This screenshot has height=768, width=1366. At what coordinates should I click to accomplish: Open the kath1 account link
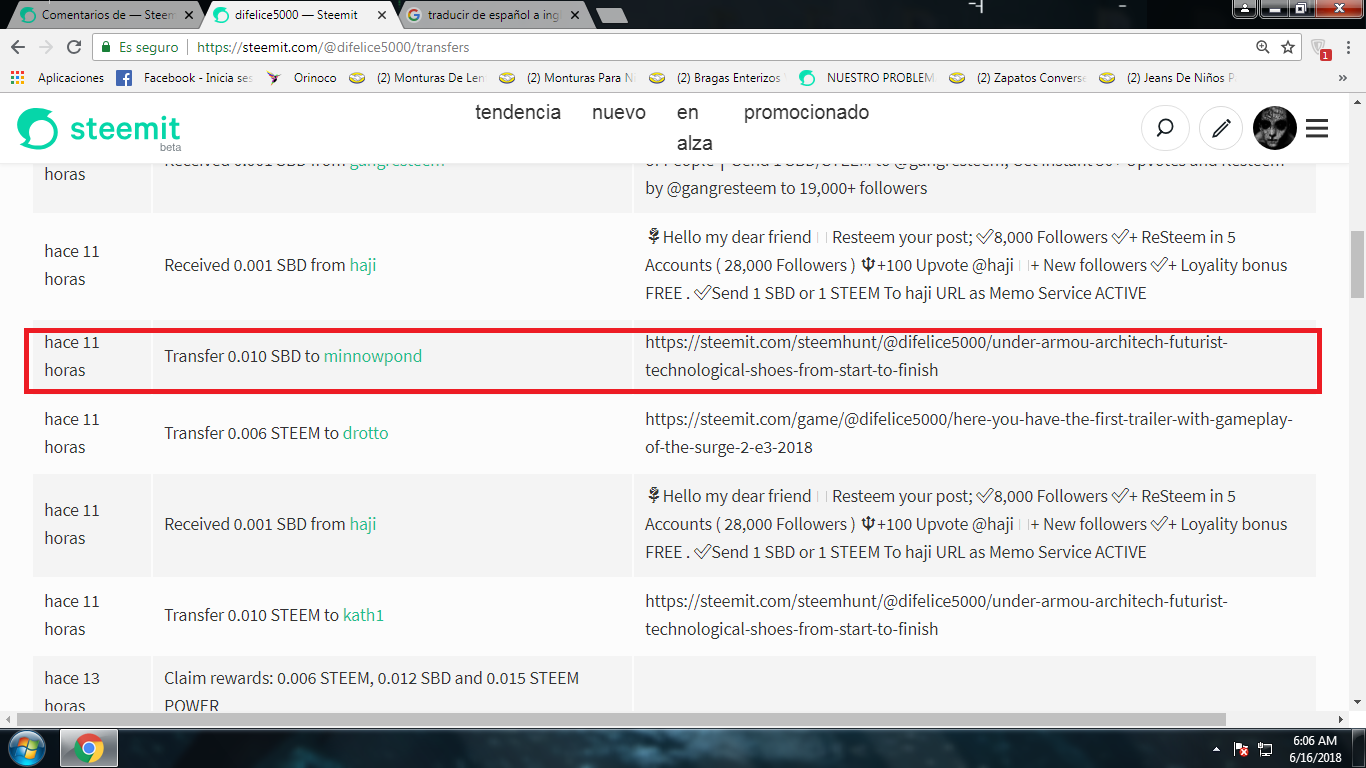click(363, 615)
